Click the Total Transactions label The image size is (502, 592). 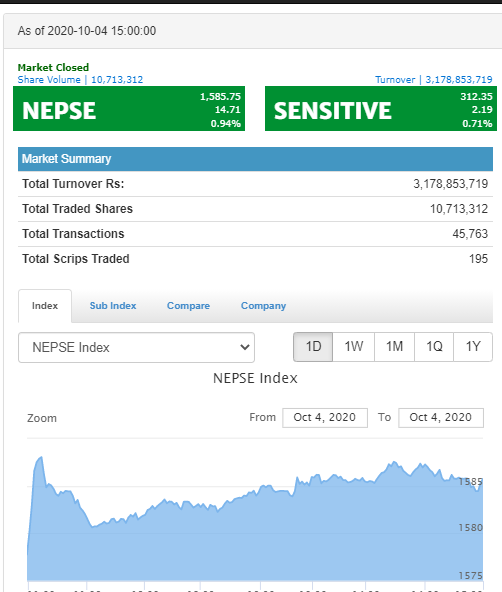tap(73, 234)
